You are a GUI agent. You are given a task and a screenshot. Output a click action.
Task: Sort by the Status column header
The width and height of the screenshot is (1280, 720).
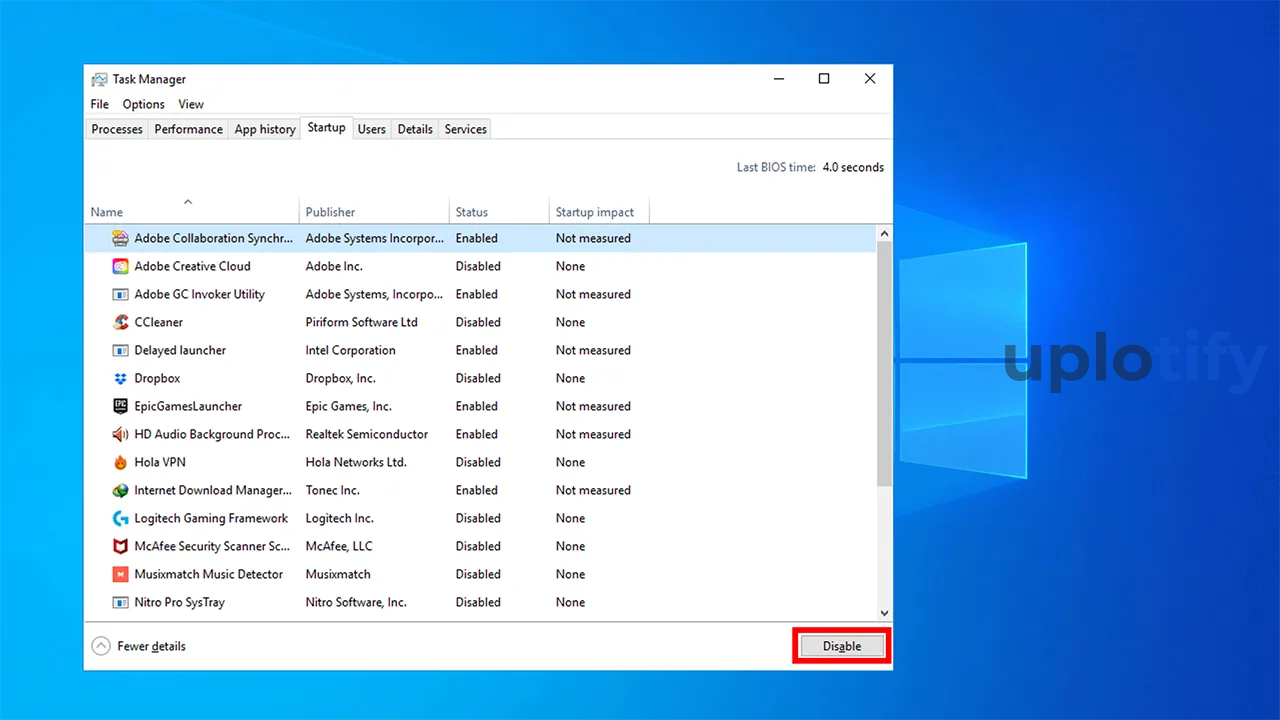[499, 211]
